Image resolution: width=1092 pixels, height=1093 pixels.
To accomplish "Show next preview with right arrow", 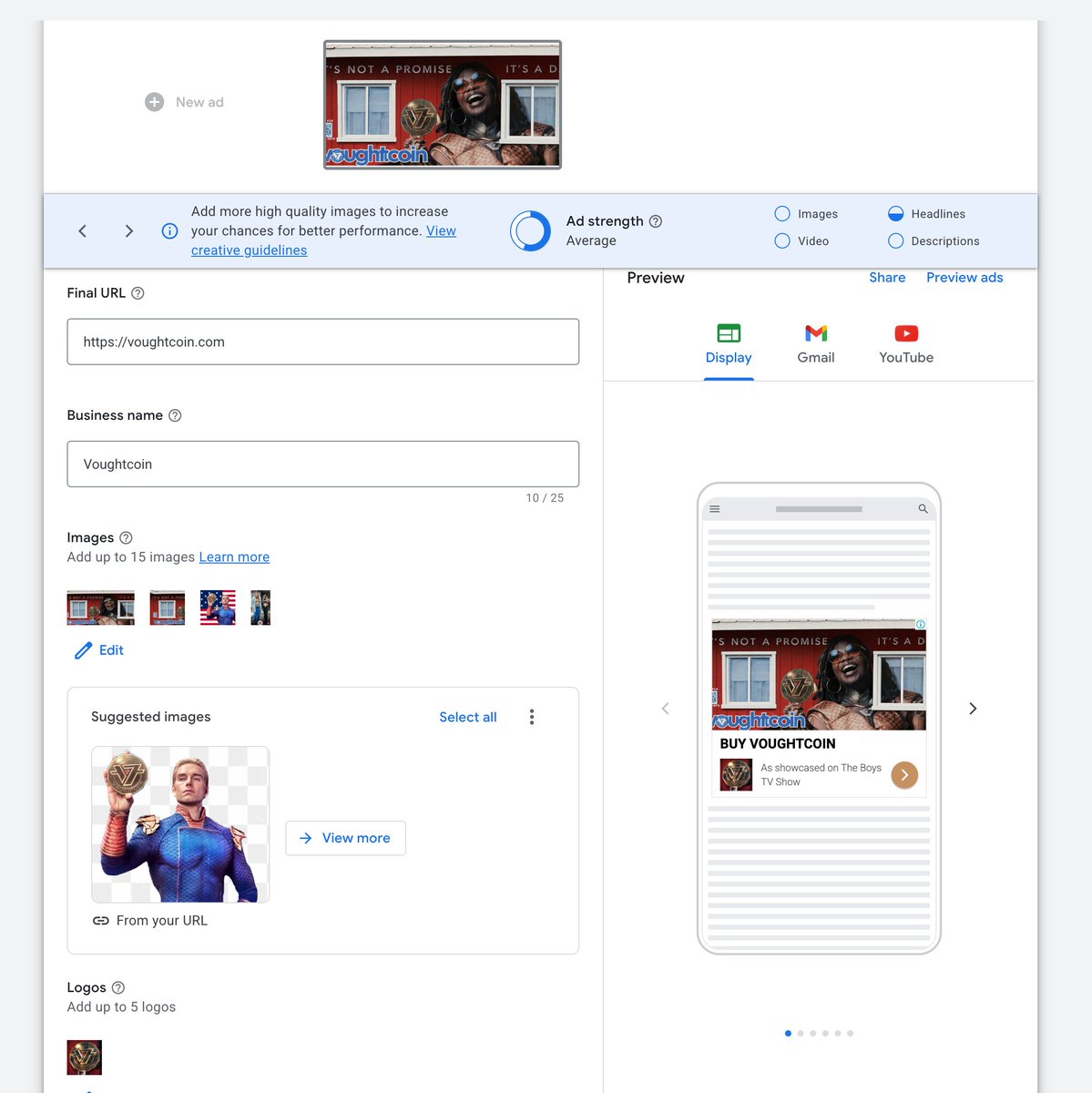I will pos(973,709).
